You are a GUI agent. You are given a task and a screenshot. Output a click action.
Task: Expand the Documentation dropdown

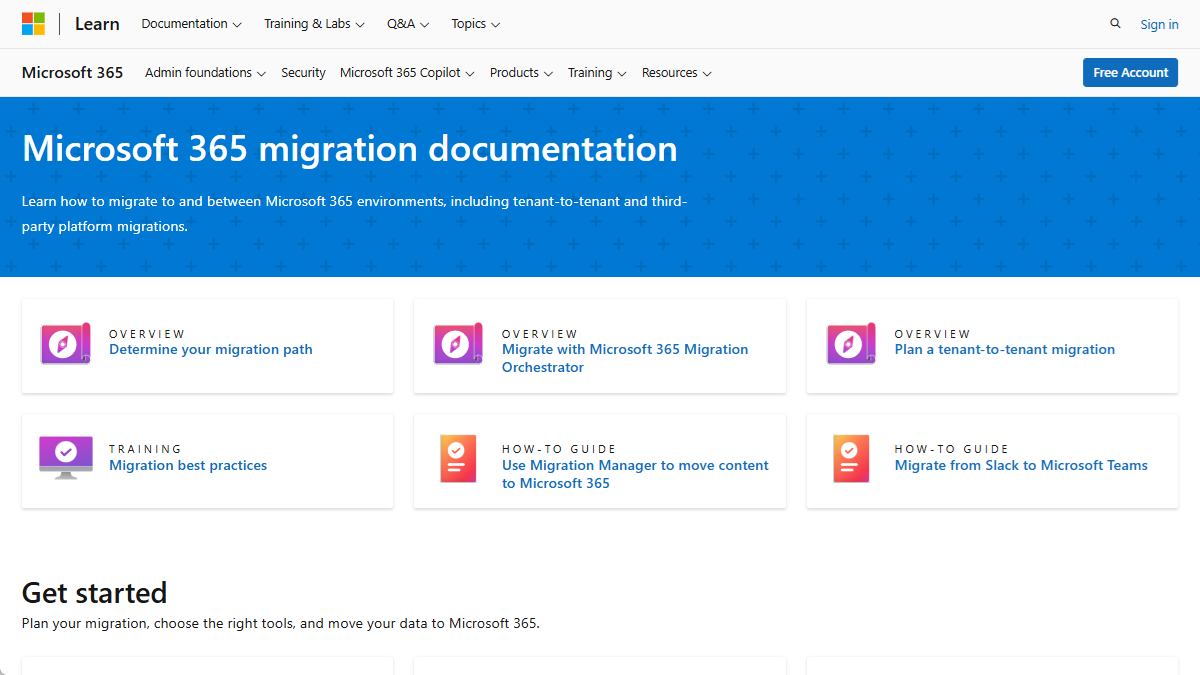point(191,24)
